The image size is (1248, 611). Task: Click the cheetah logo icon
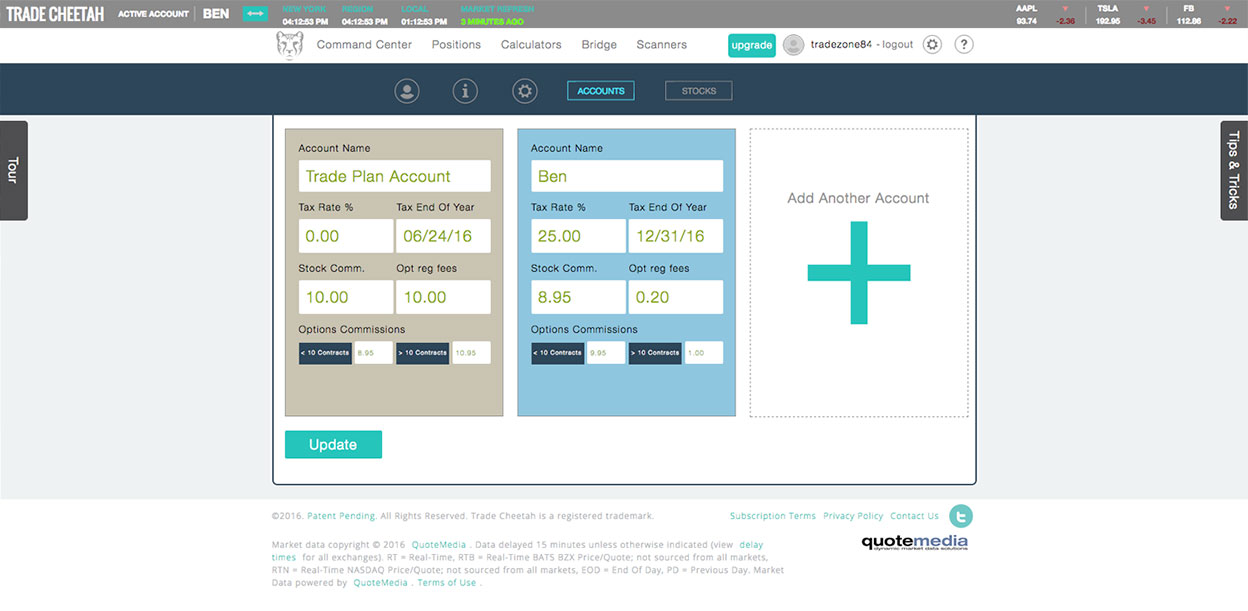(289, 45)
